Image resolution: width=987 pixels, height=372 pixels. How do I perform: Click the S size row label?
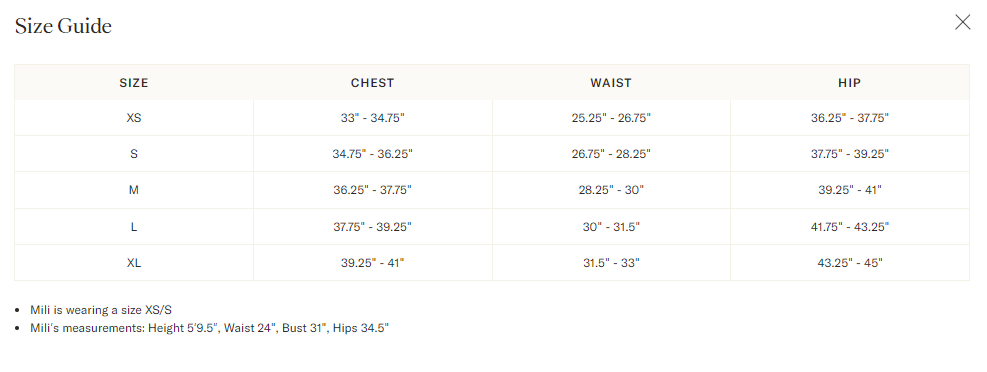click(x=134, y=154)
